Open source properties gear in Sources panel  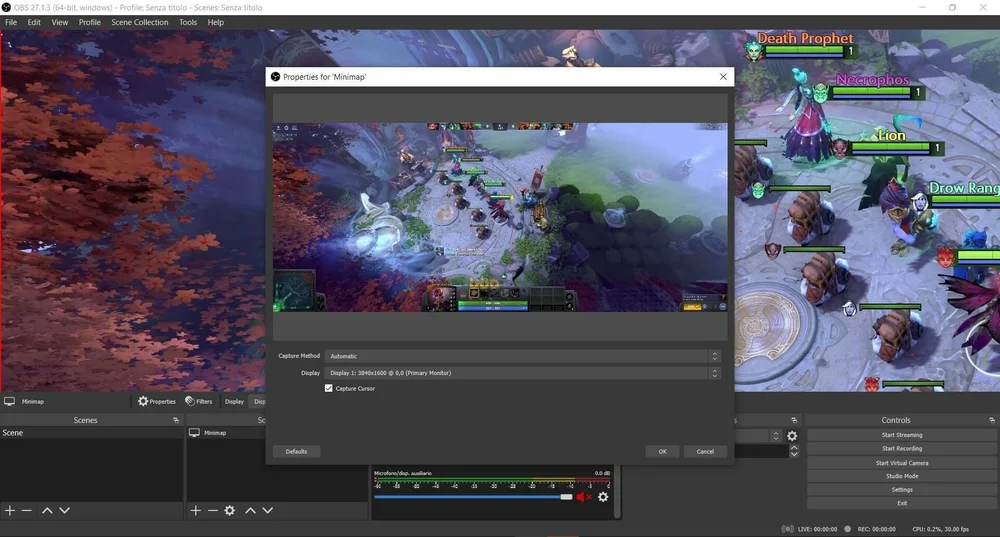point(230,510)
